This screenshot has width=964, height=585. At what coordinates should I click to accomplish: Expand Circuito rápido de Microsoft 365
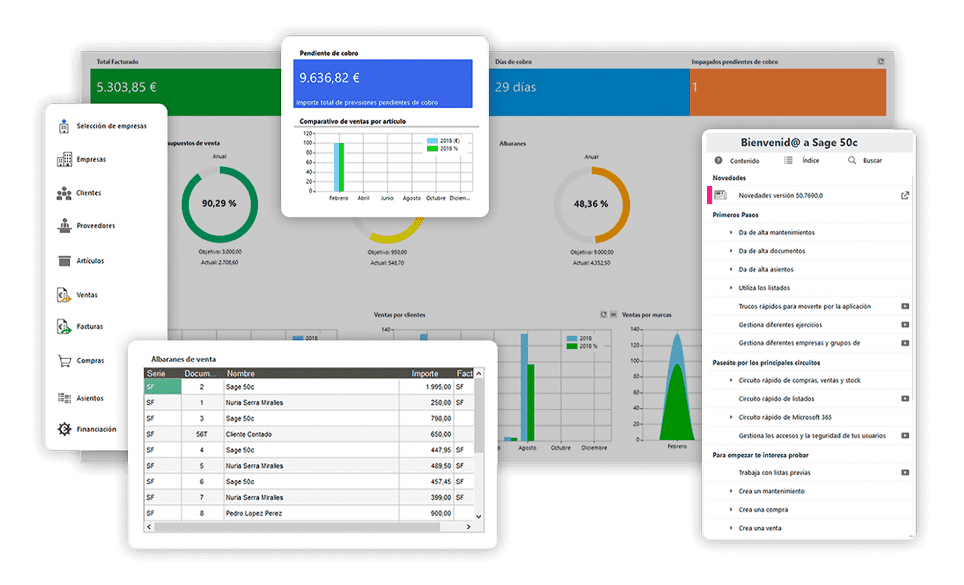[x=731, y=417]
